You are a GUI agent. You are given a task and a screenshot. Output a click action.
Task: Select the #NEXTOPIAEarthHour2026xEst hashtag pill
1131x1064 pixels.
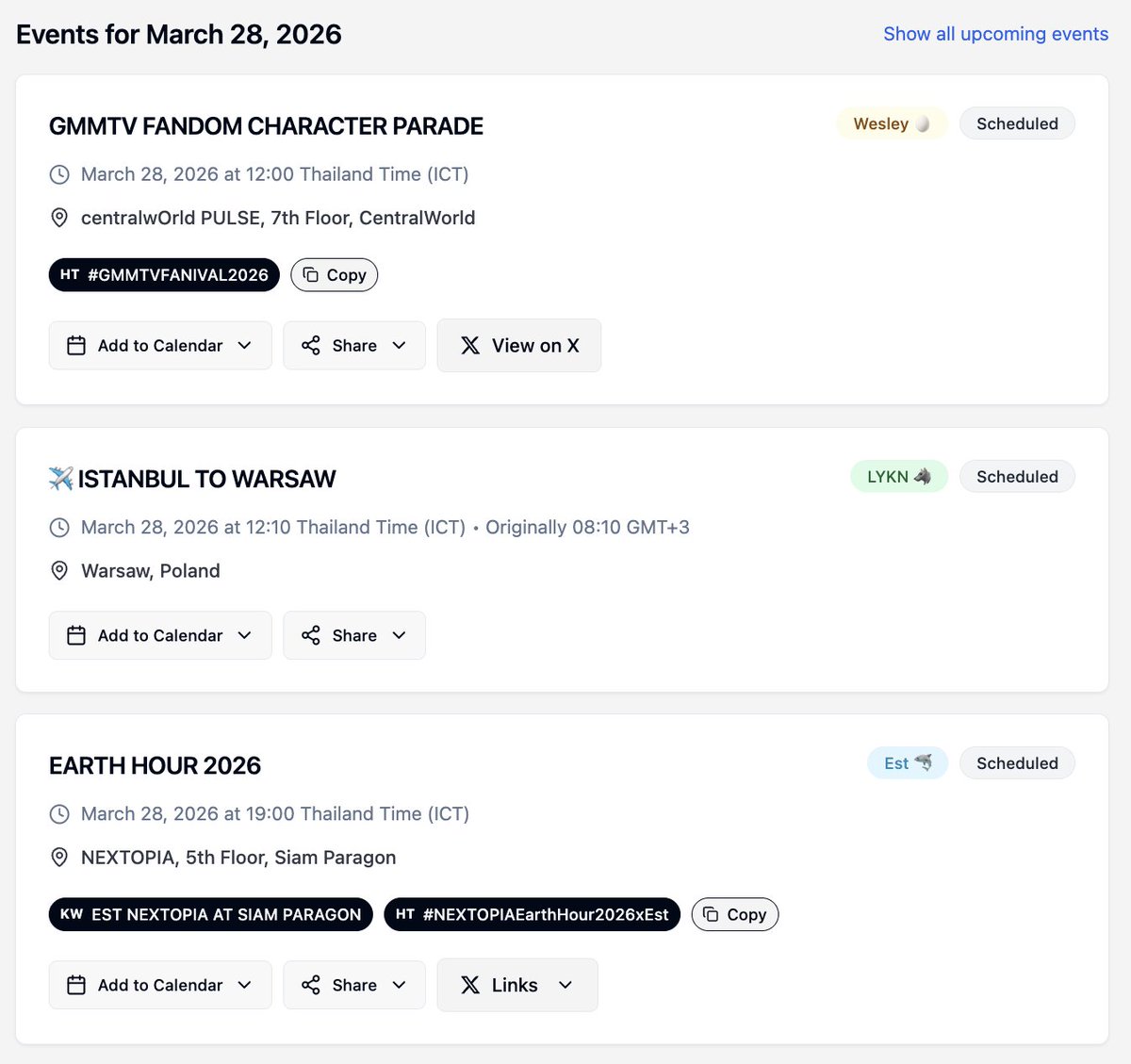(x=532, y=914)
